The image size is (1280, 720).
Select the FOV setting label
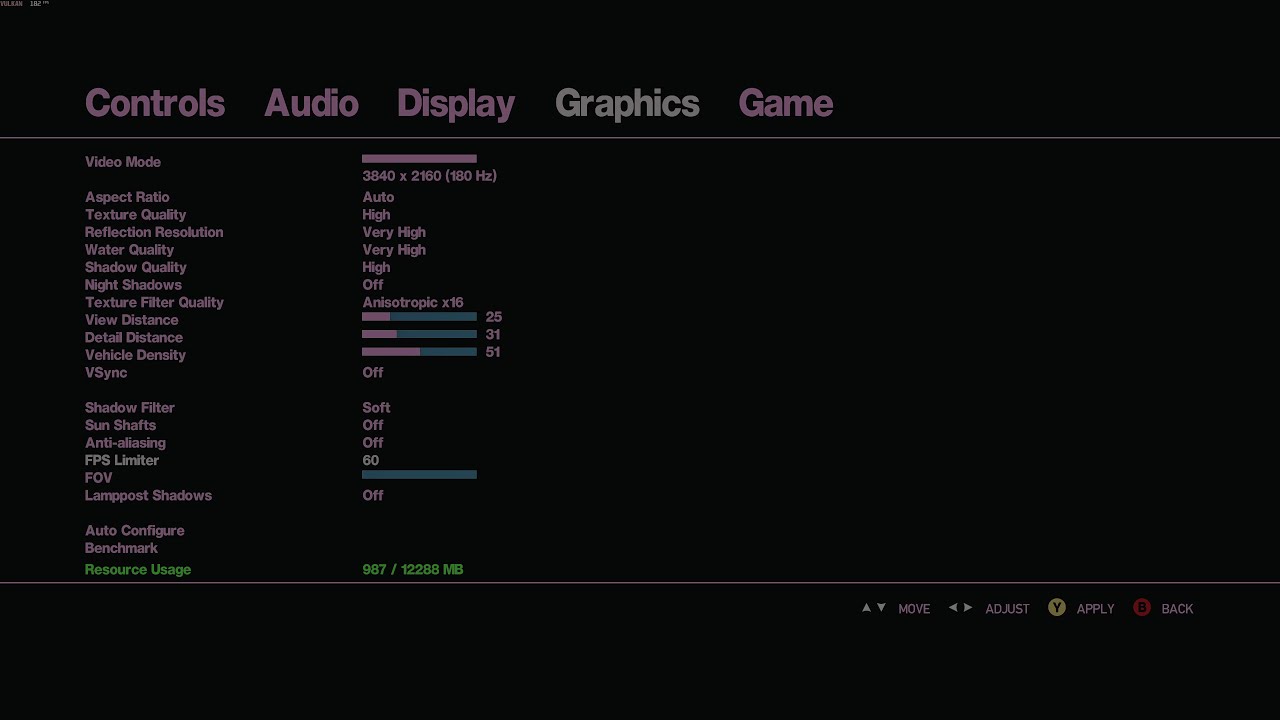pos(99,478)
